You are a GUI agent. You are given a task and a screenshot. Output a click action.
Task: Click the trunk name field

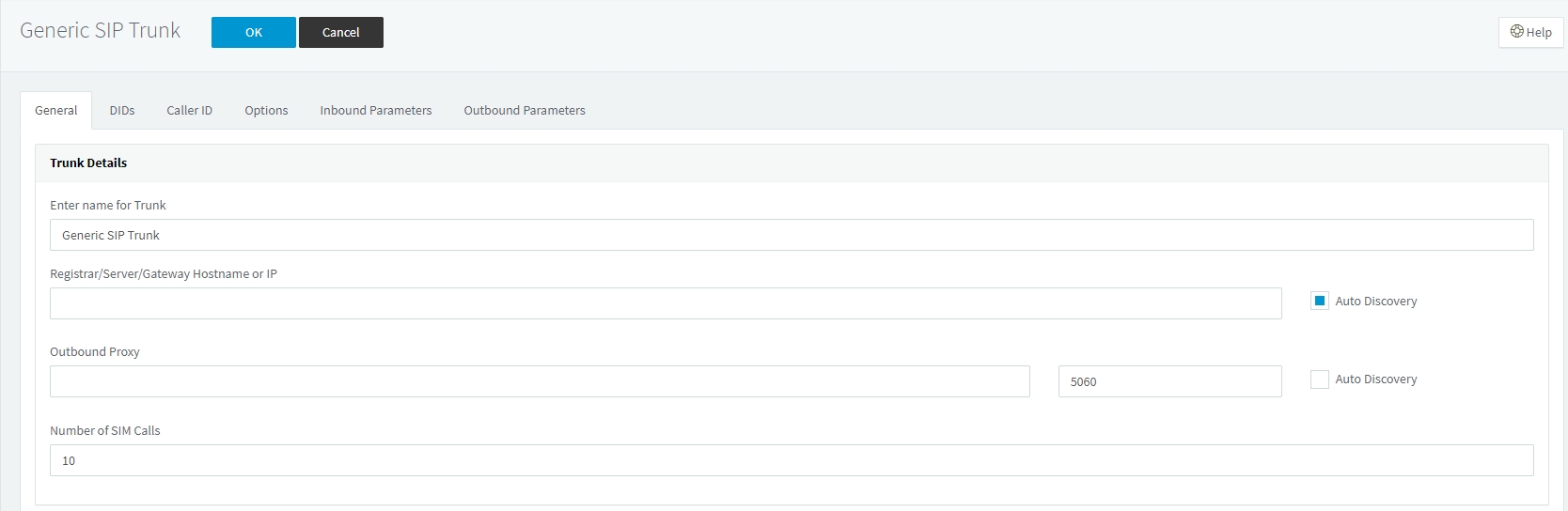(x=791, y=235)
